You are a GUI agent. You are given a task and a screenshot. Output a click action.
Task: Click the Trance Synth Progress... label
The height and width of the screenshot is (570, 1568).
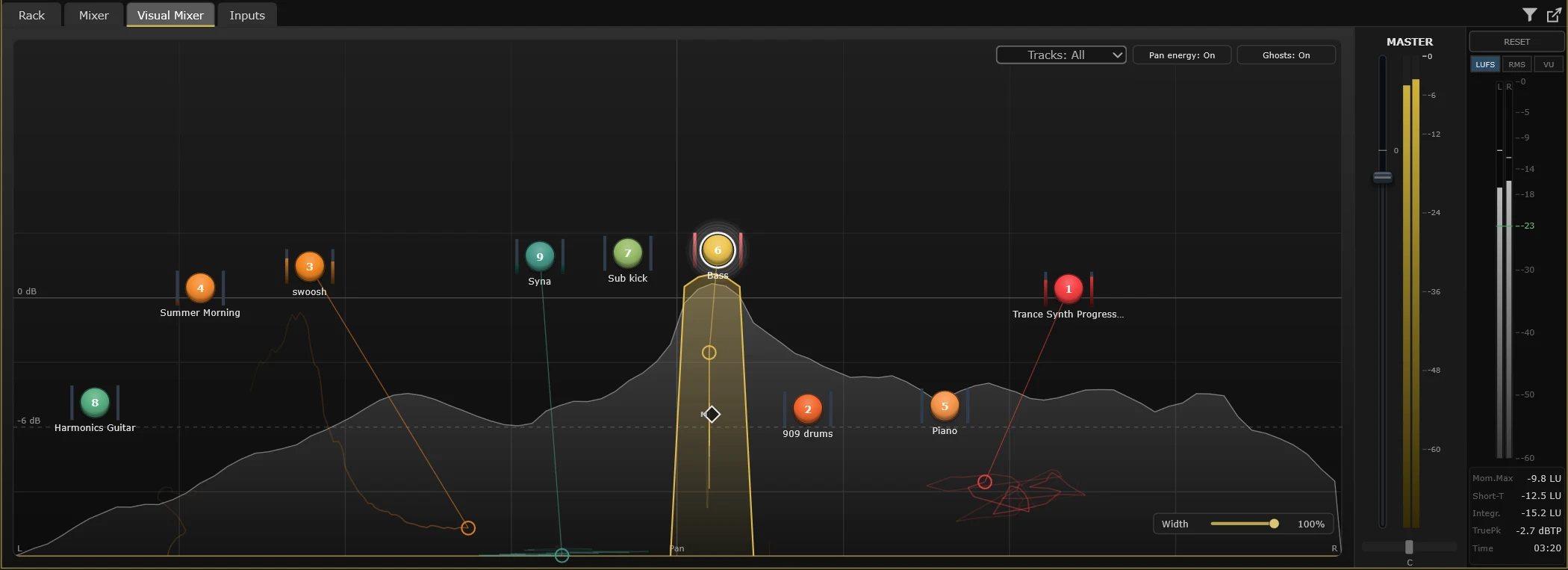coord(1068,315)
